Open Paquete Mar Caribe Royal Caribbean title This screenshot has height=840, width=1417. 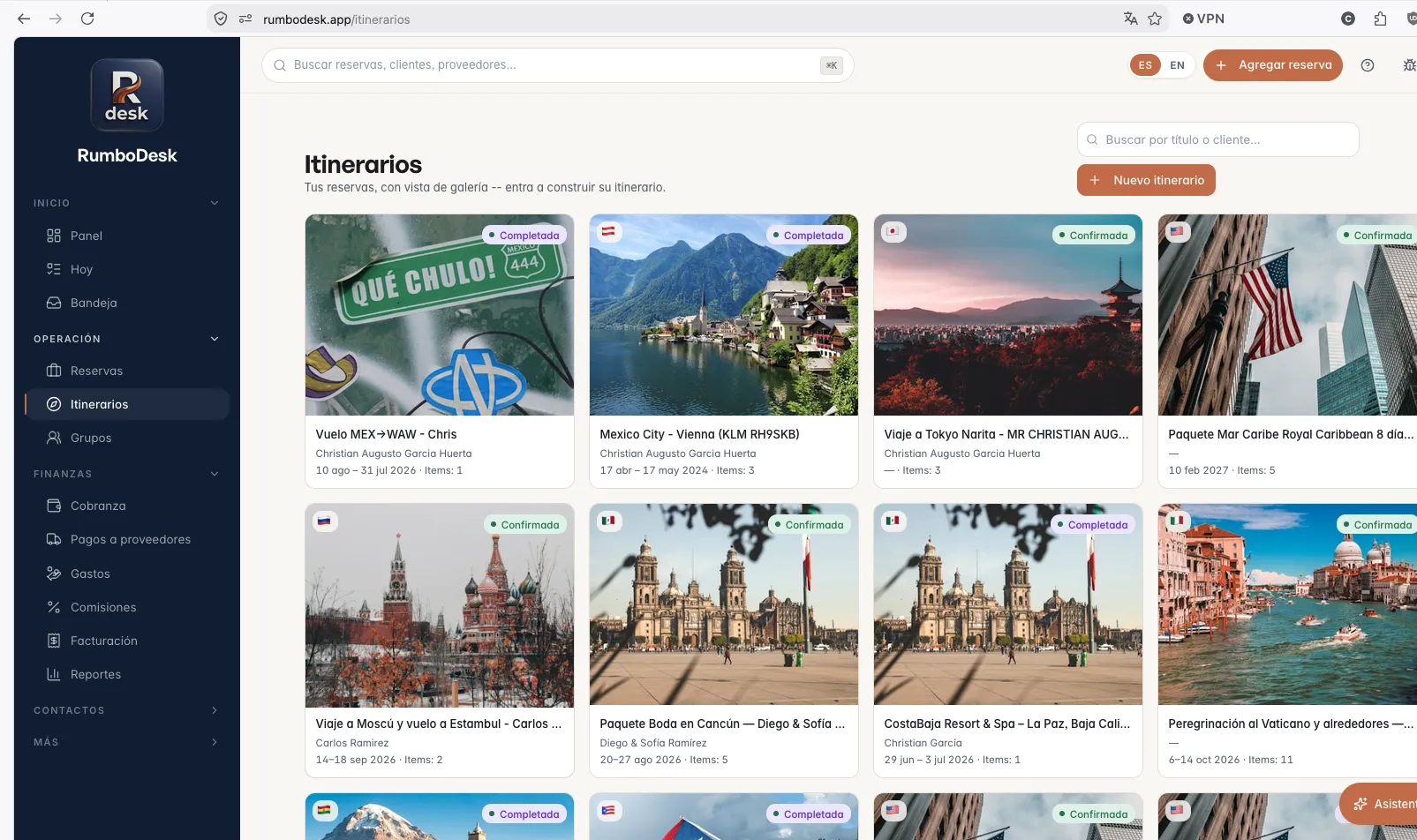coord(1291,434)
